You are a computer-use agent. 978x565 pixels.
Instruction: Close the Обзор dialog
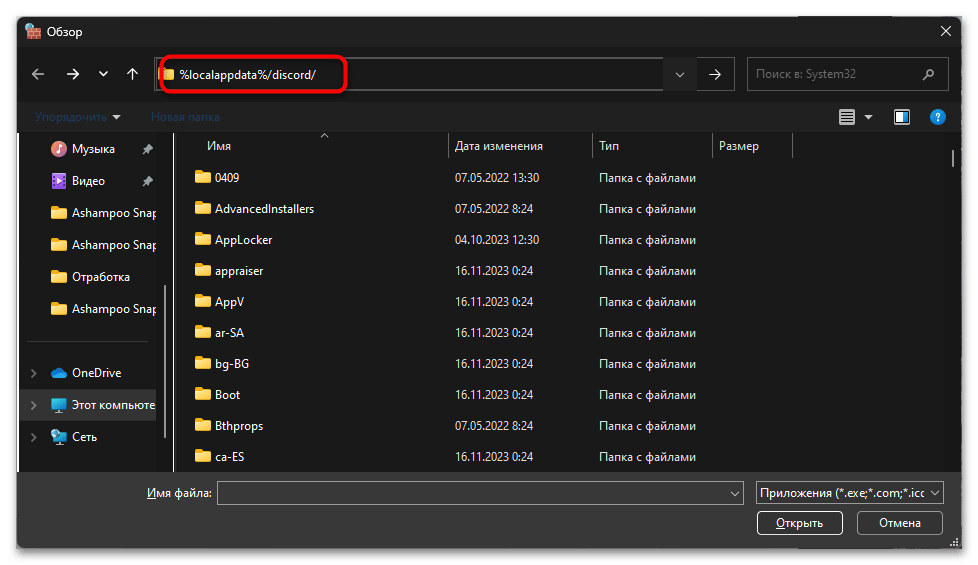[x=946, y=31]
